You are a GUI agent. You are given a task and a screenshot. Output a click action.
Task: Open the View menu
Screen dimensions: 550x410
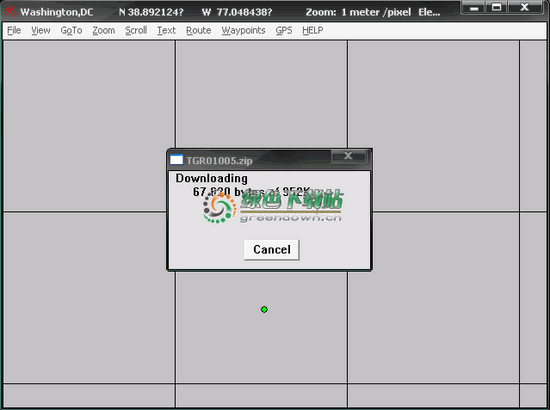[41, 31]
